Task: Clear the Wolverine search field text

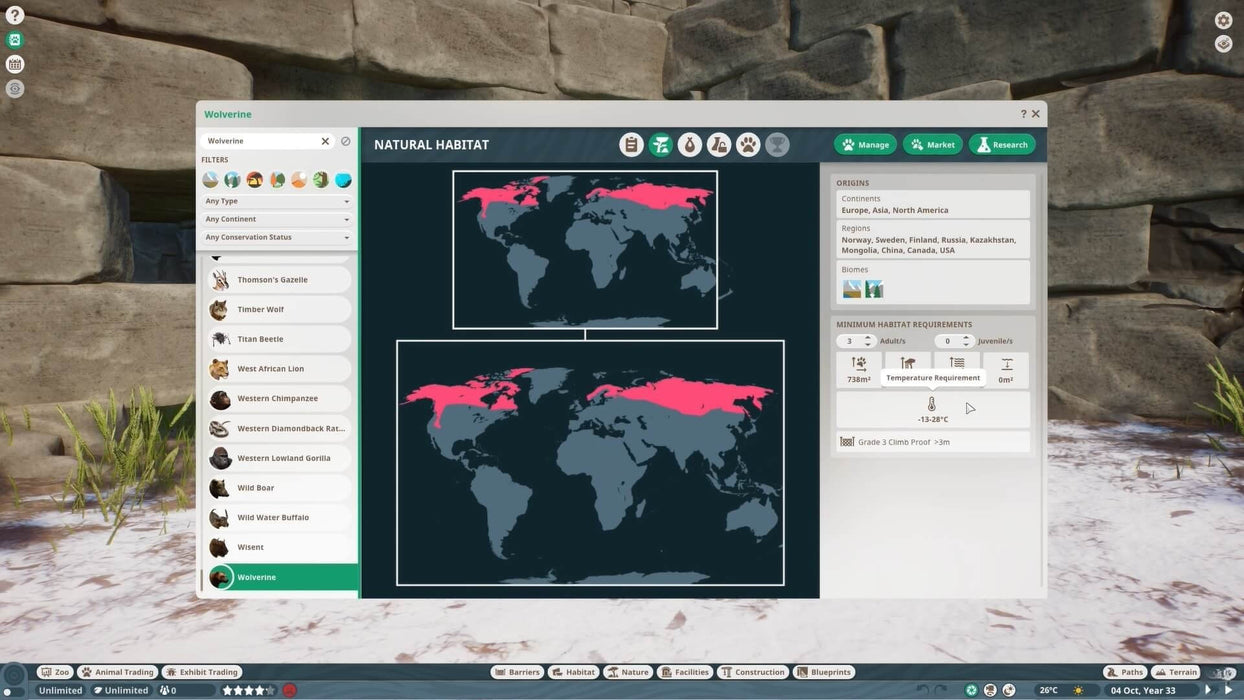Action: pyautogui.click(x=325, y=141)
